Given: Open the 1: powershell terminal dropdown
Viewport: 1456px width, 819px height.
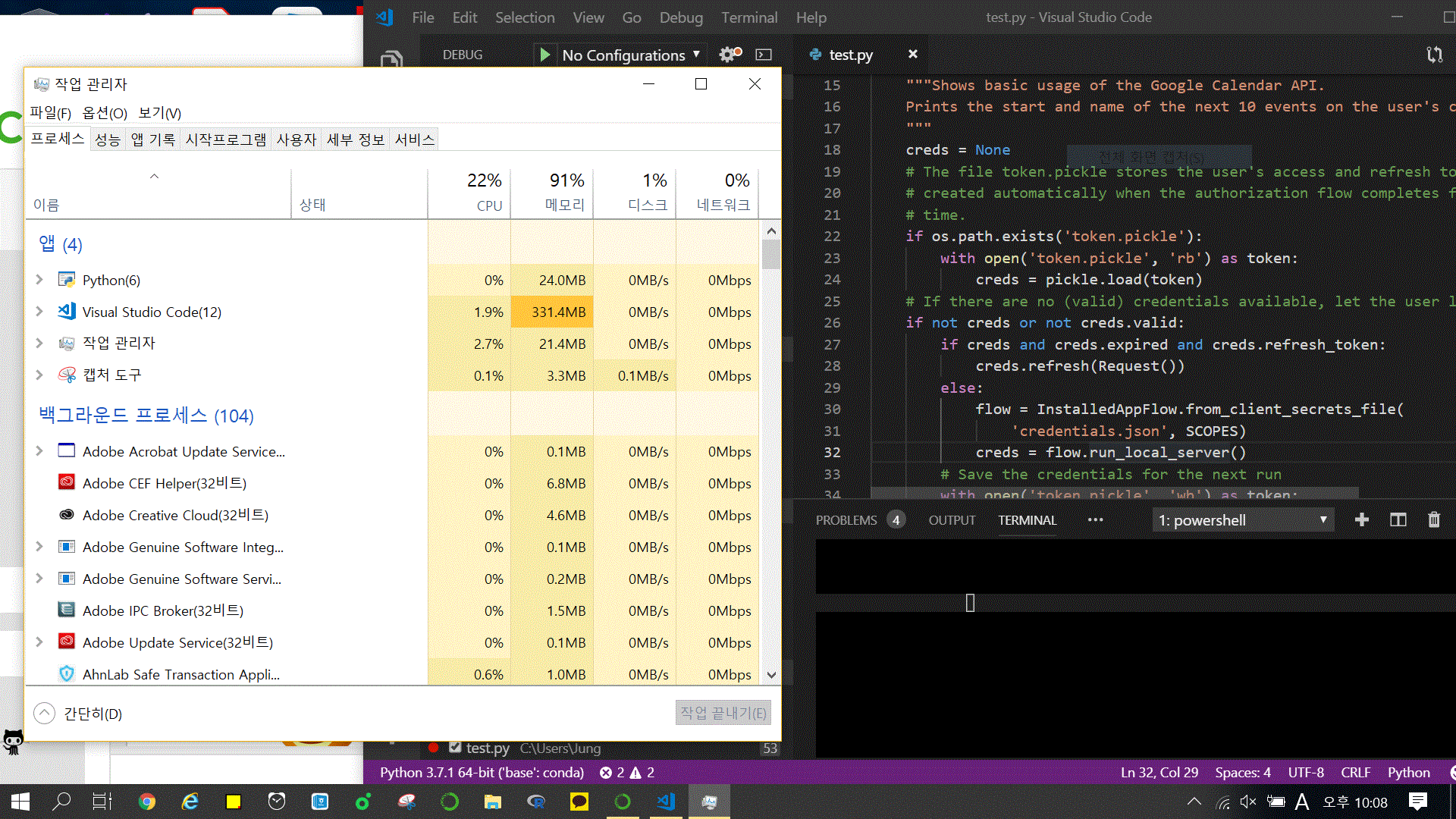Looking at the screenshot, I should click(1242, 520).
